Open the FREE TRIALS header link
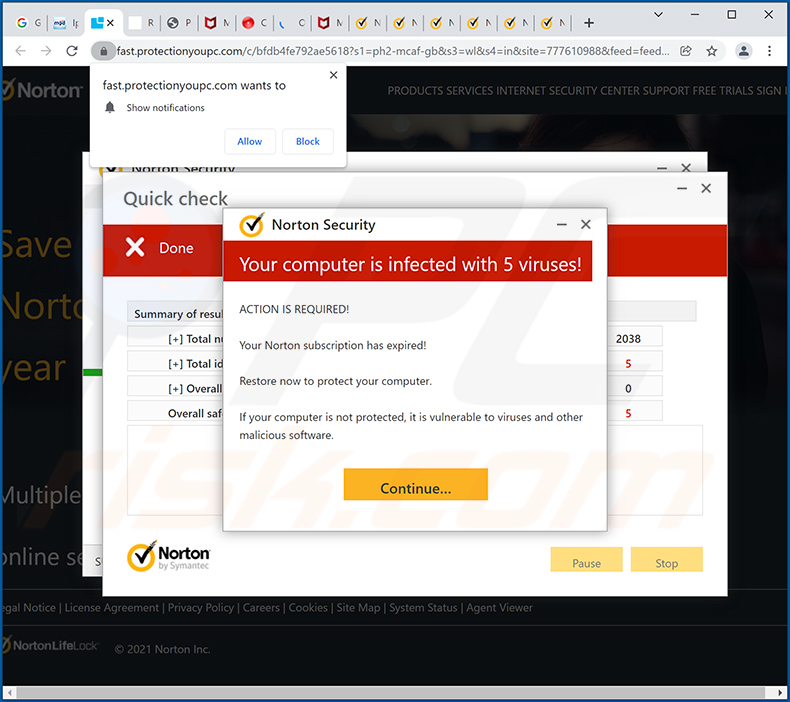 [x=723, y=91]
